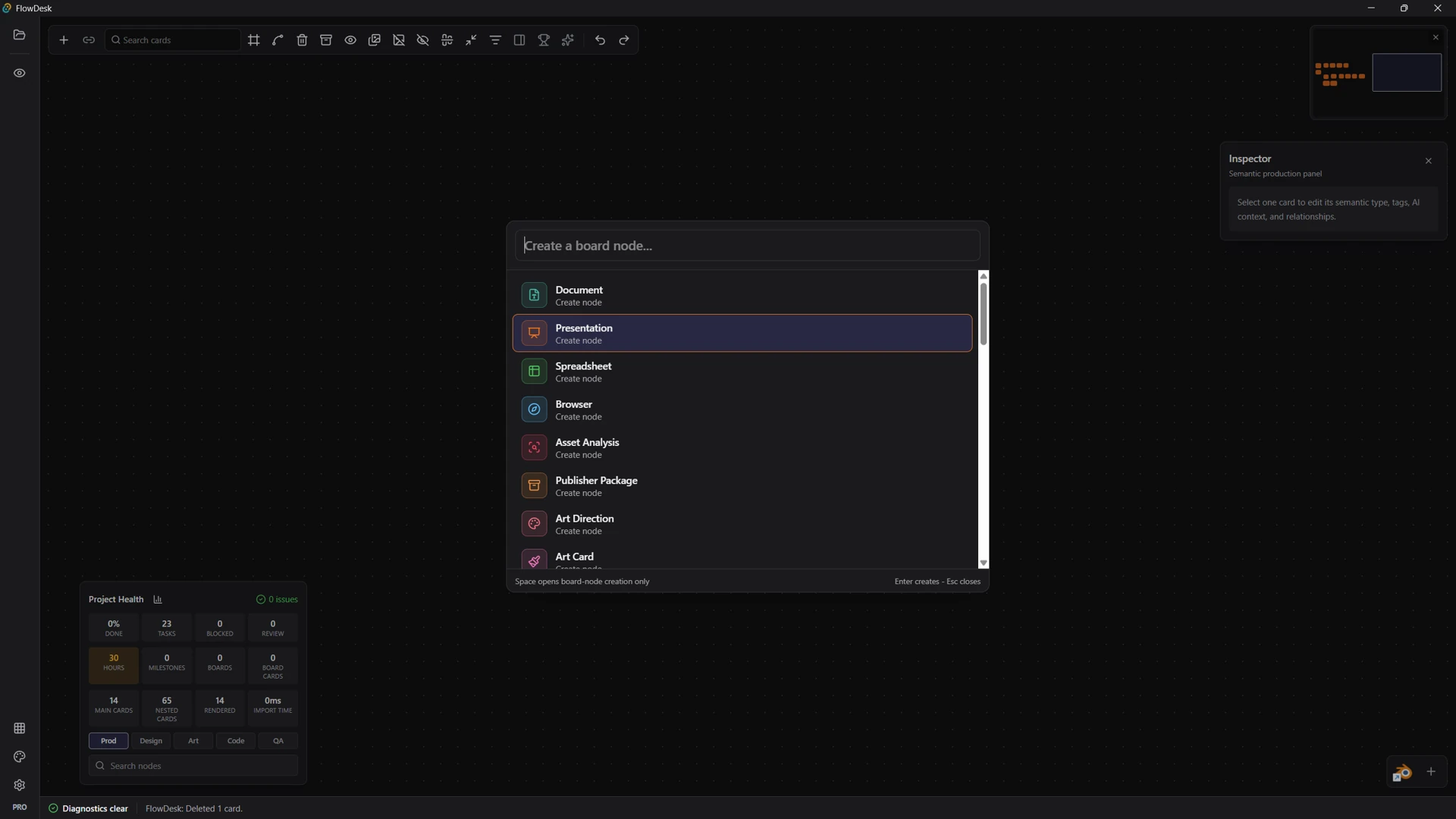Switch to the Design tab
This screenshot has width=1456, height=819.
[151, 741]
